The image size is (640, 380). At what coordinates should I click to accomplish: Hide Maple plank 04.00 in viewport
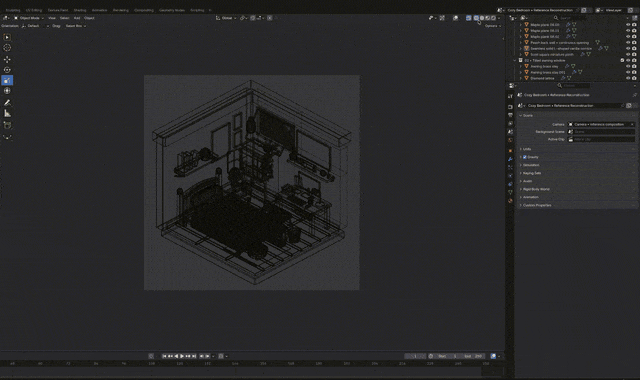point(628,24)
